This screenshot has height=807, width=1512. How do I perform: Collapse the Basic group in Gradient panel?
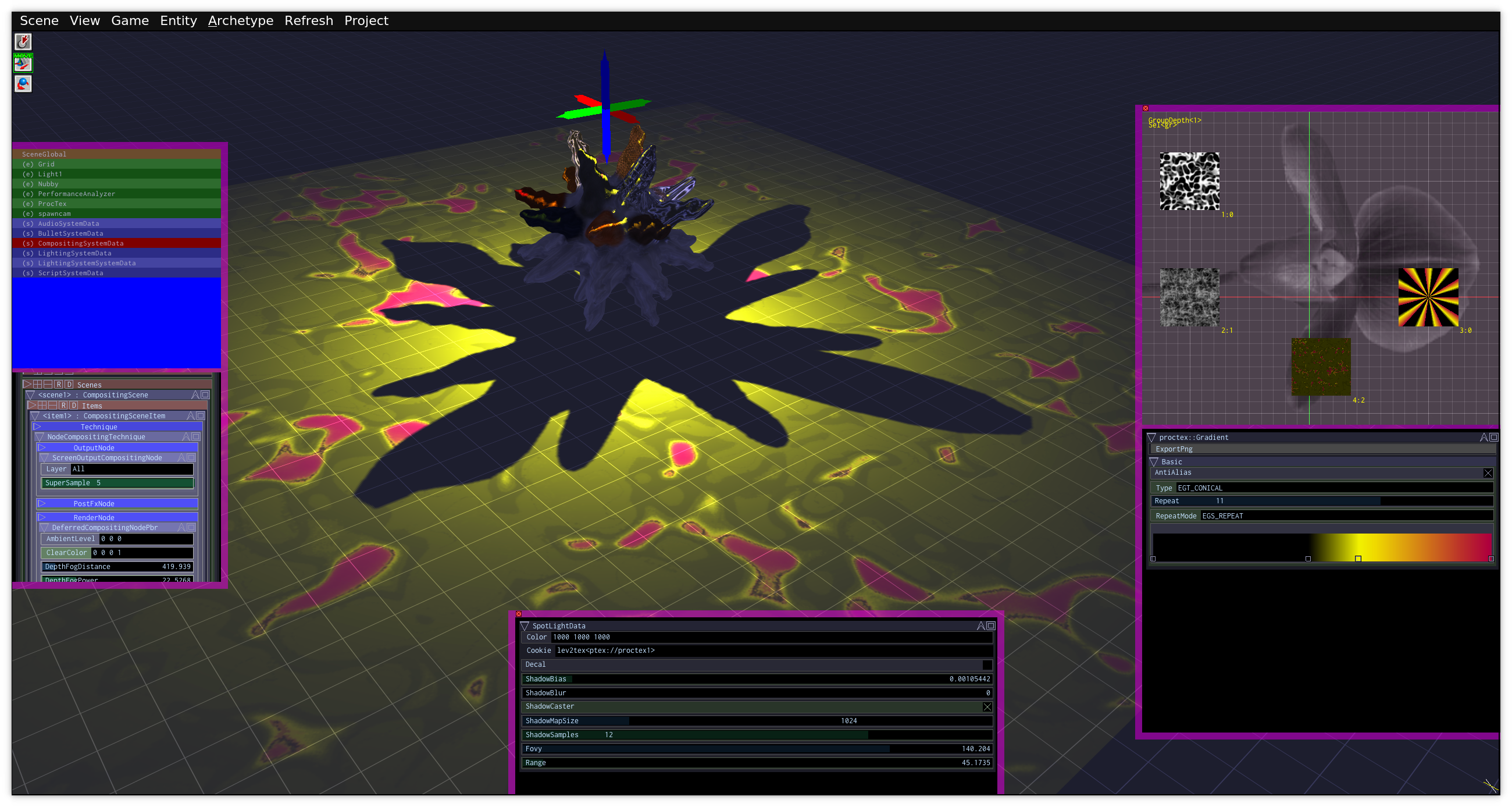pyautogui.click(x=1153, y=461)
